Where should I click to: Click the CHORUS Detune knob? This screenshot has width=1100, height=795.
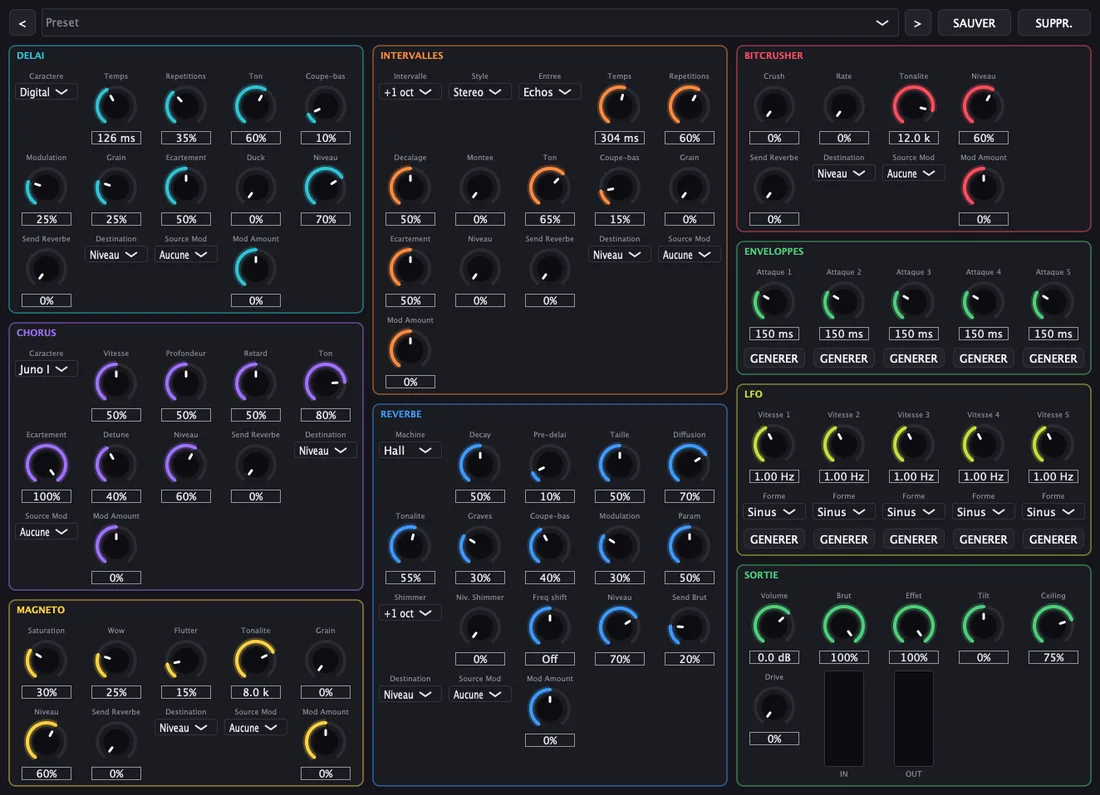point(116,465)
